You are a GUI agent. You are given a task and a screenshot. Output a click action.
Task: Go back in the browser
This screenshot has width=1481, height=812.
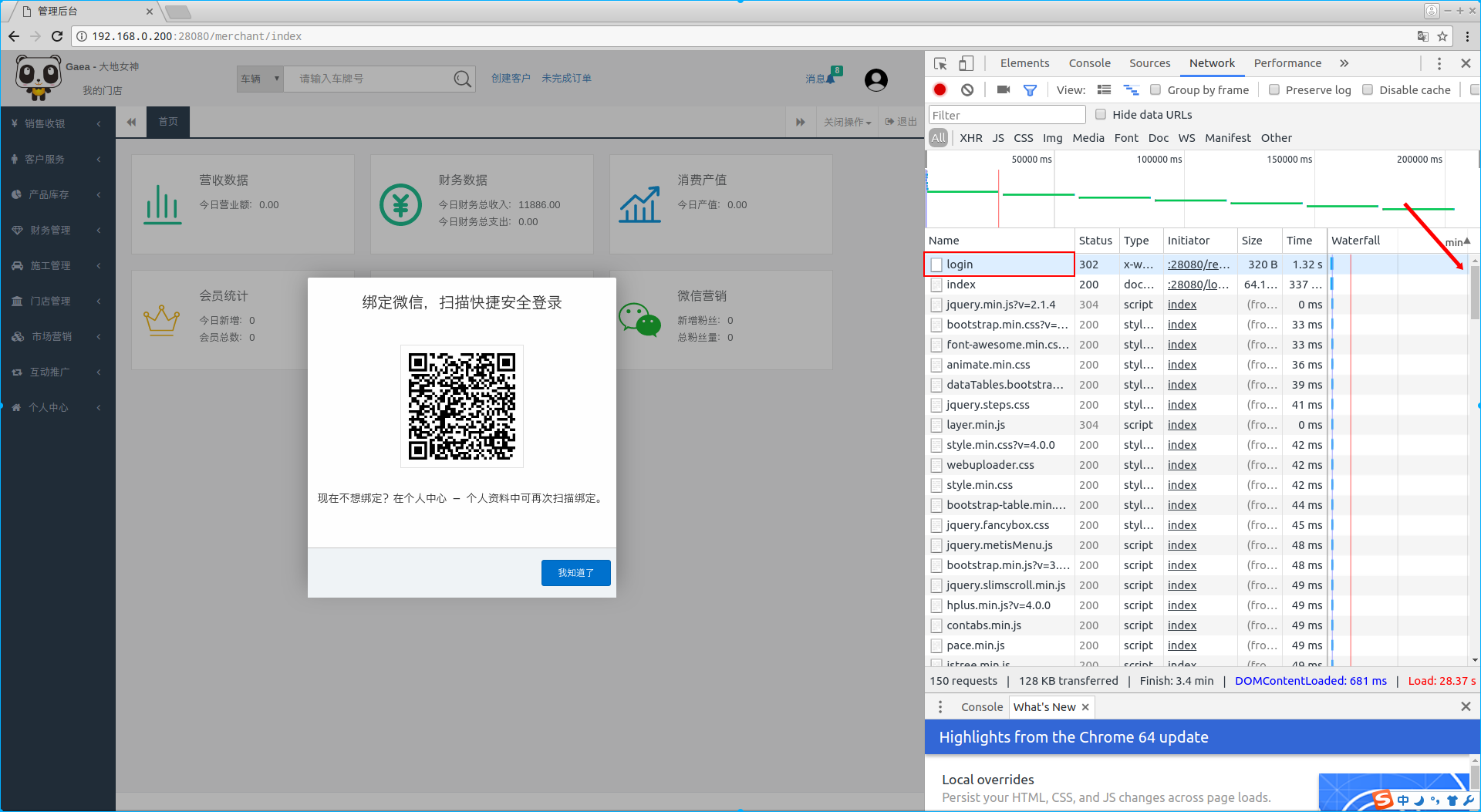[x=14, y=36]
